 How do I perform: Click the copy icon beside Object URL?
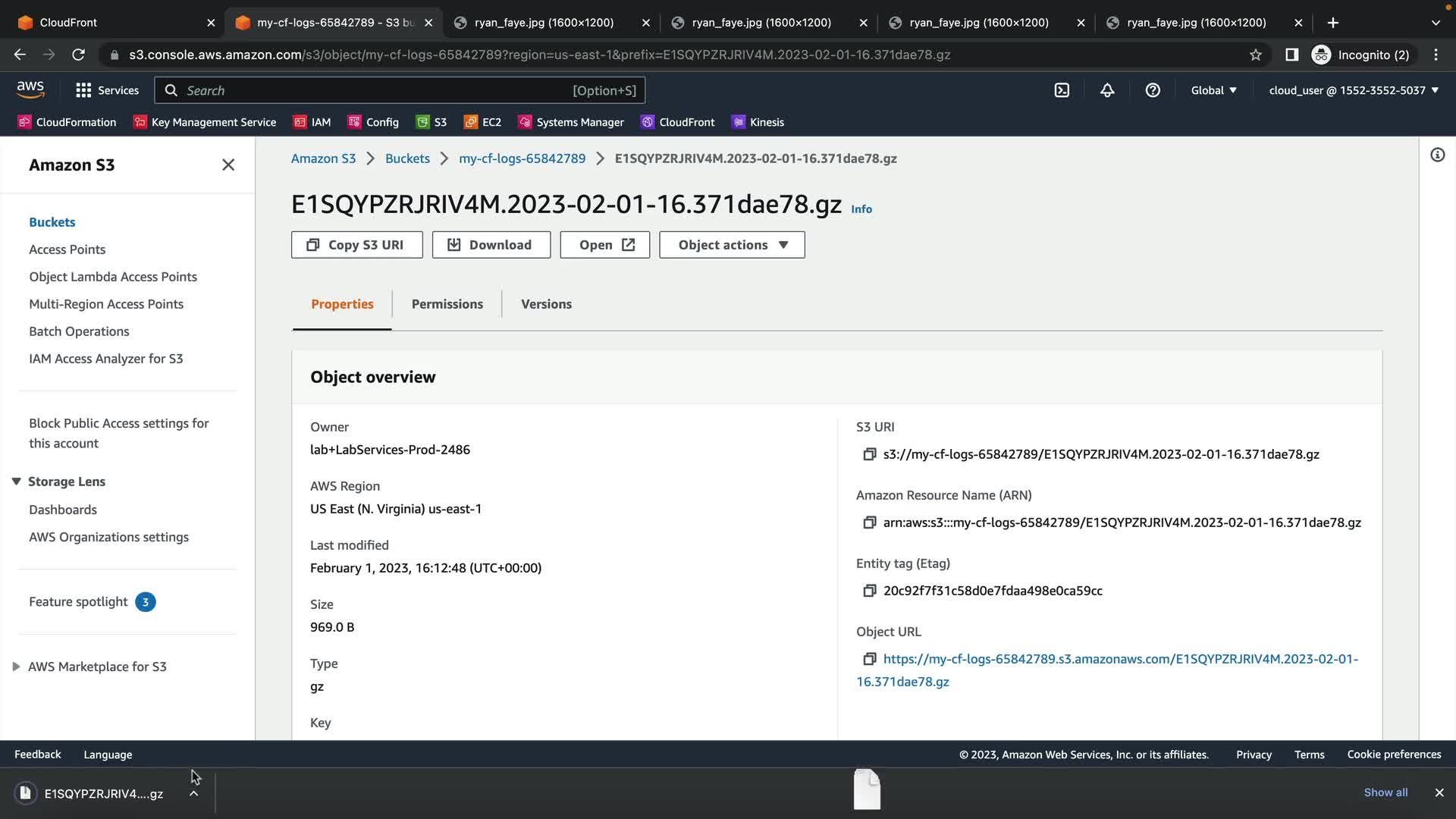pos(869,659)
